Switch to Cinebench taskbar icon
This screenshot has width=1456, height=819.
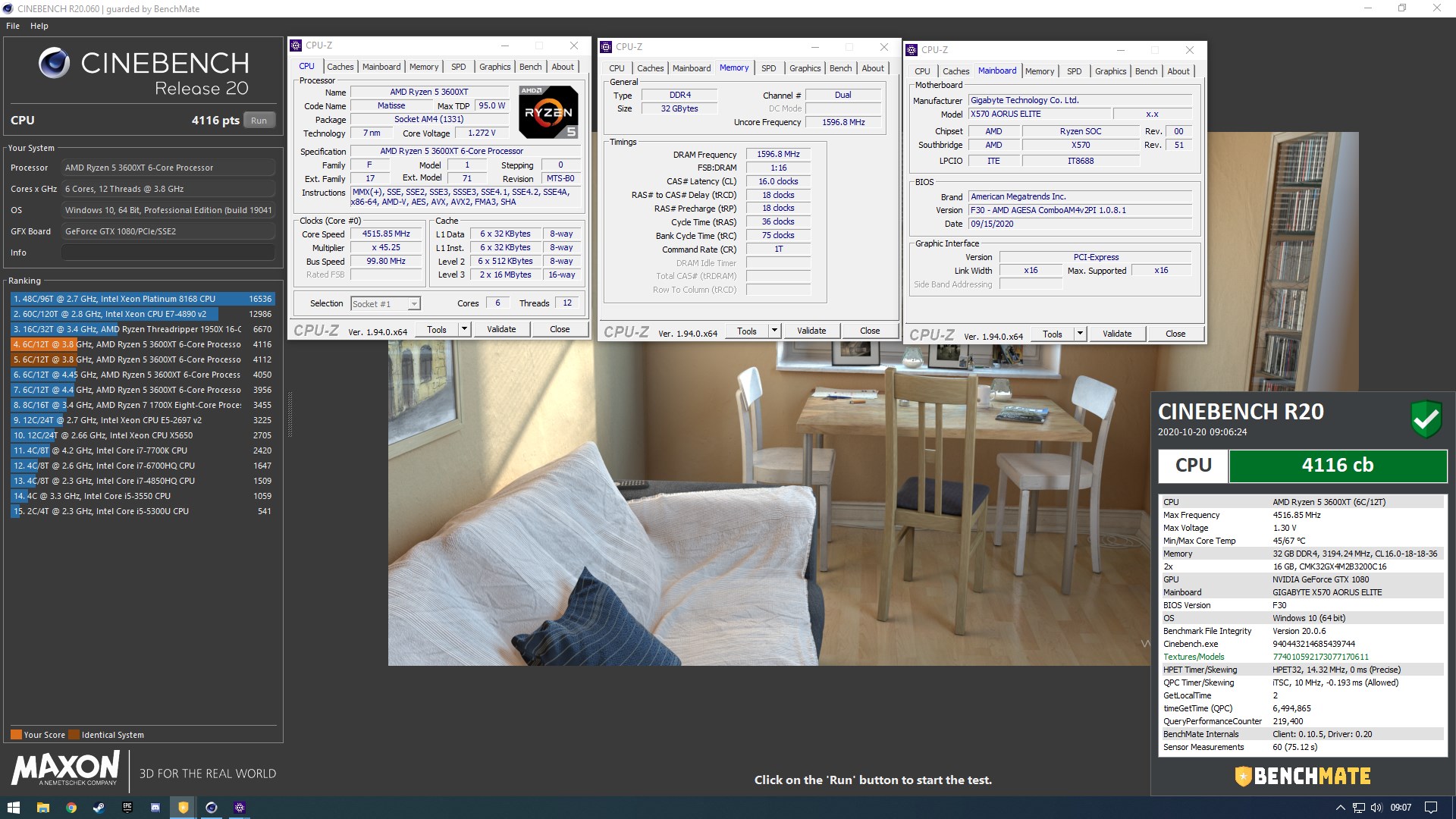coord(212,808)
